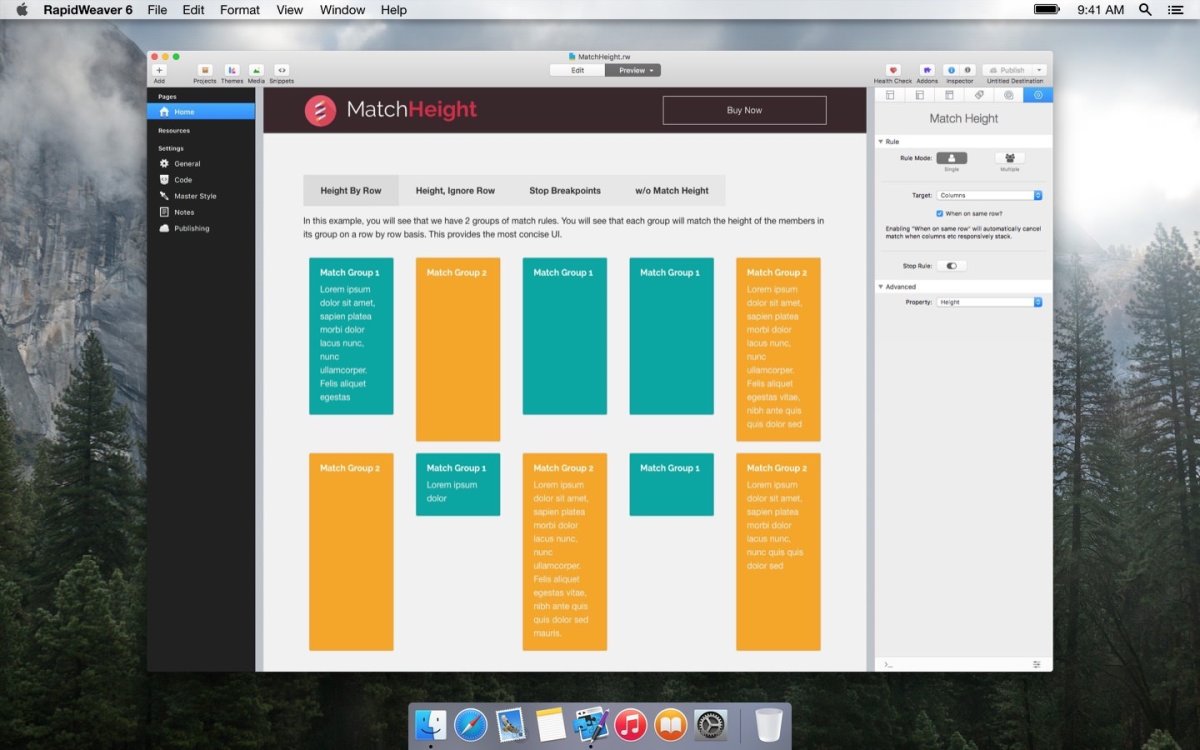
Task: Run the Health Check tool
Action: 893,70
